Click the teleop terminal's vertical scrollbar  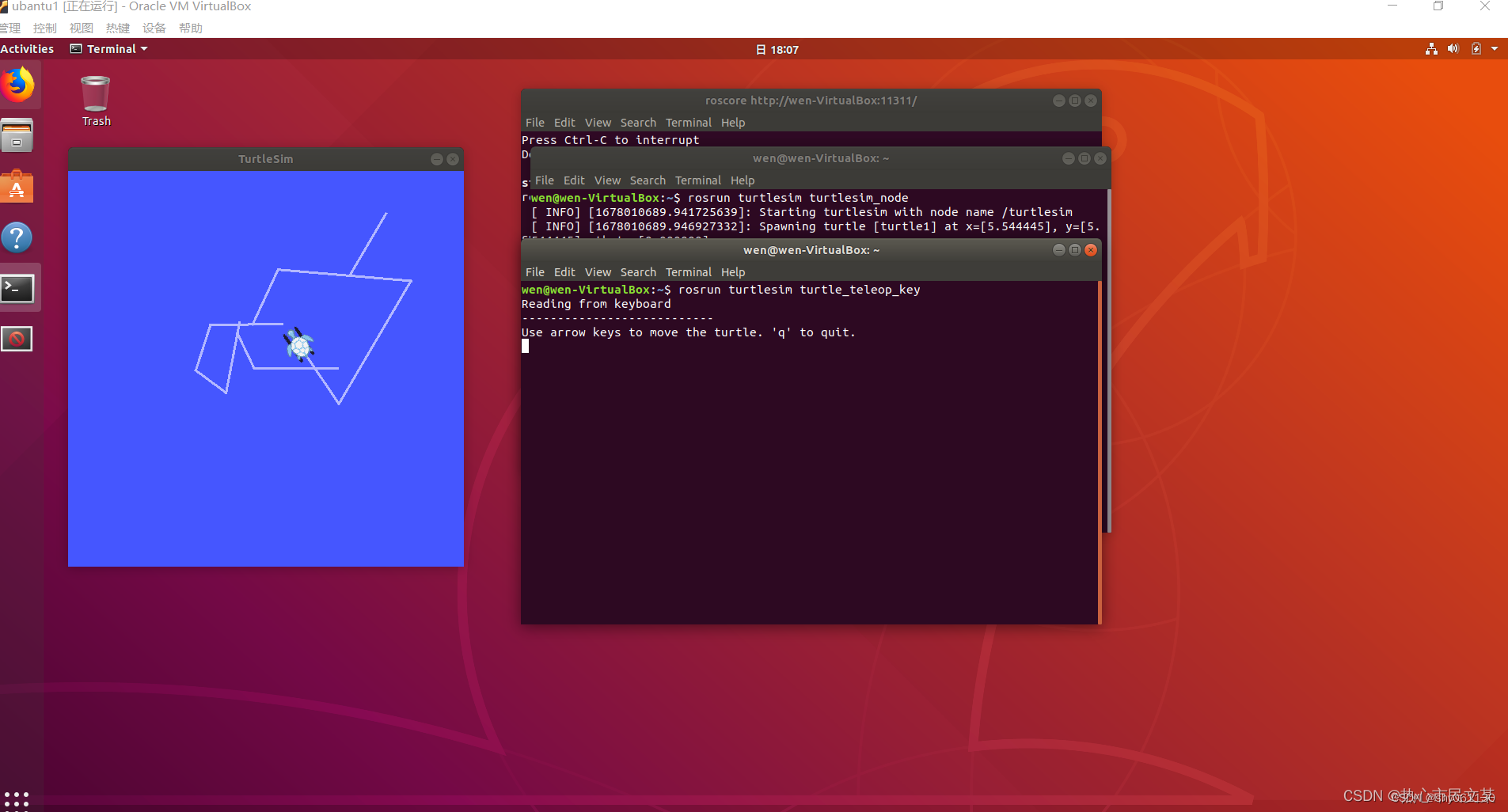pyautogui.click(x=1100, y=453)
